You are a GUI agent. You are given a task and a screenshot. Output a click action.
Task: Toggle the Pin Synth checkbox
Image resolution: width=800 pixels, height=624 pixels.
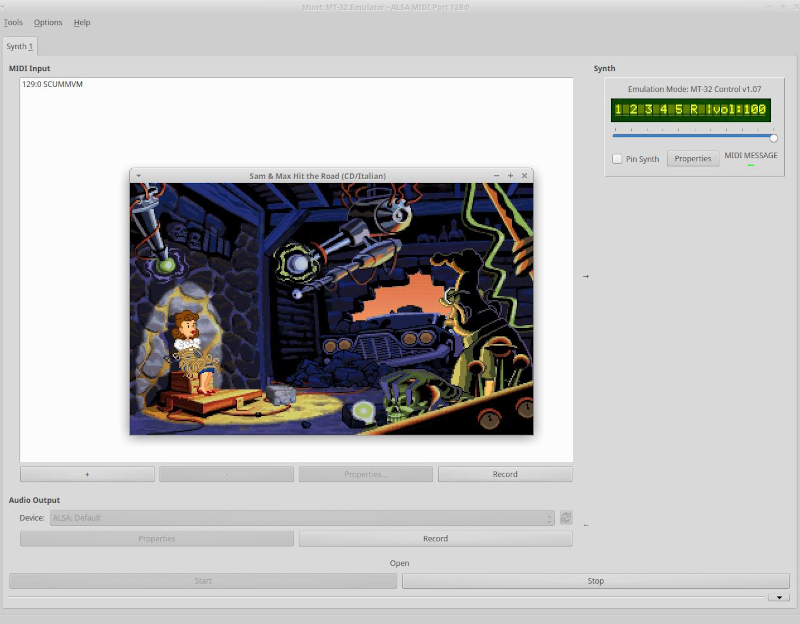[617, 159]
